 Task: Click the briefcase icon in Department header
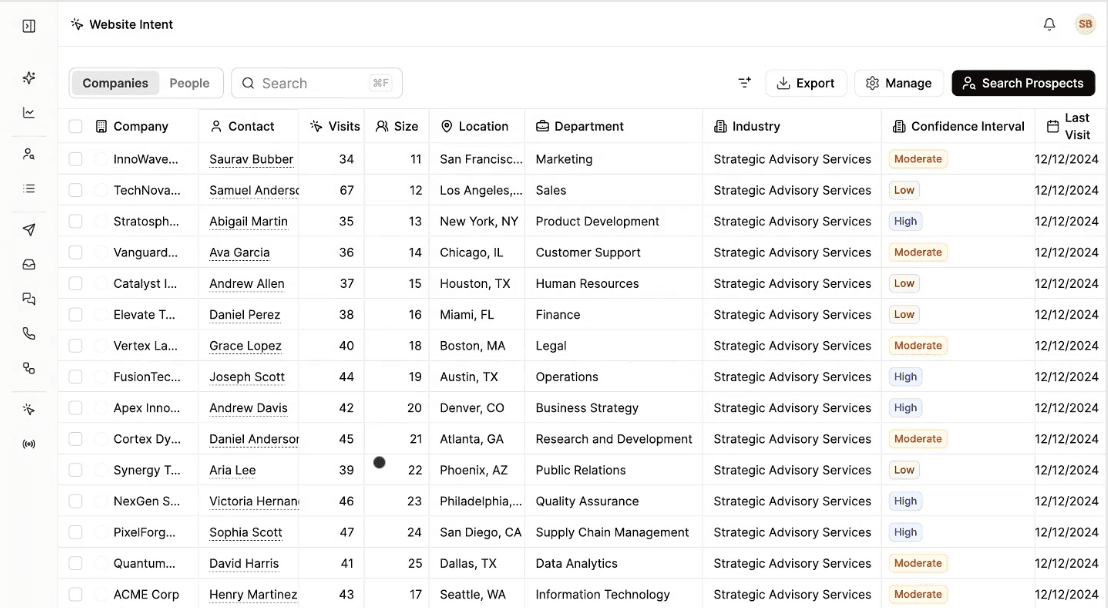(542, 127)
